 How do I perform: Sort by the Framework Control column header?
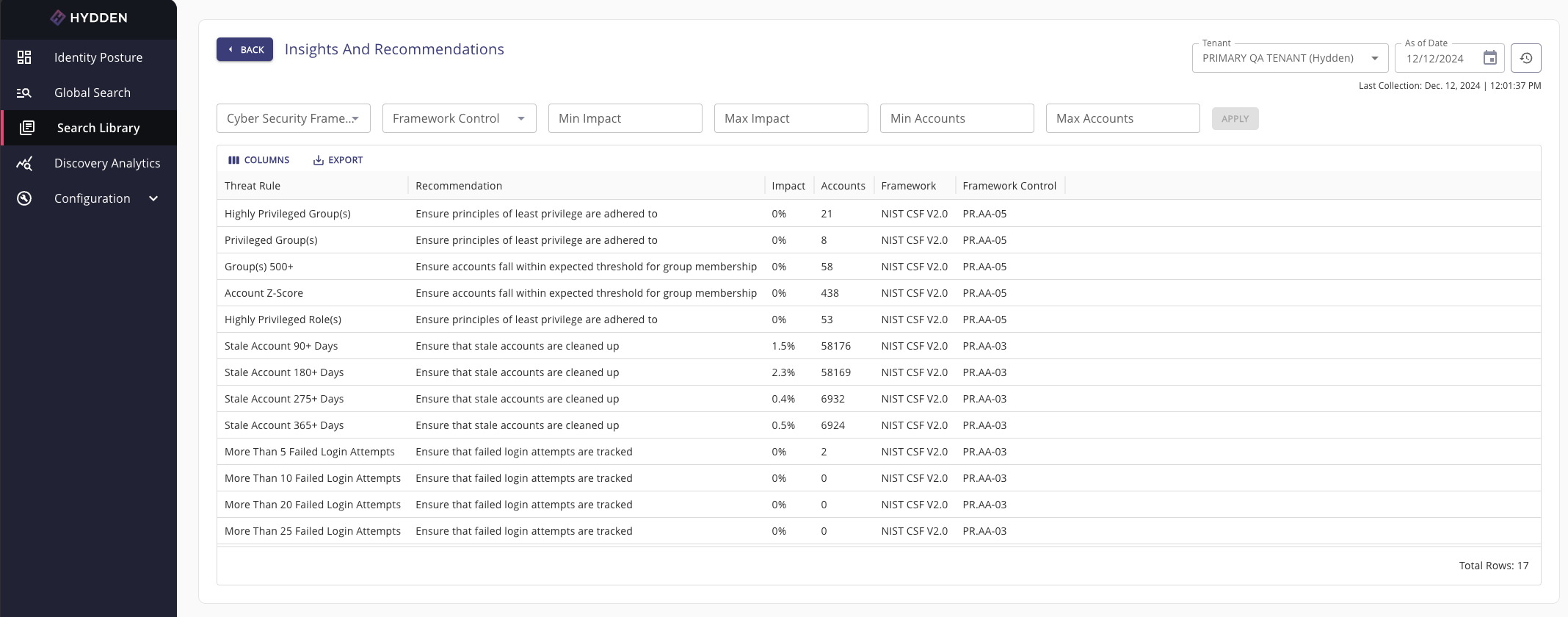pyautogui.click(x=1009, y=186)
